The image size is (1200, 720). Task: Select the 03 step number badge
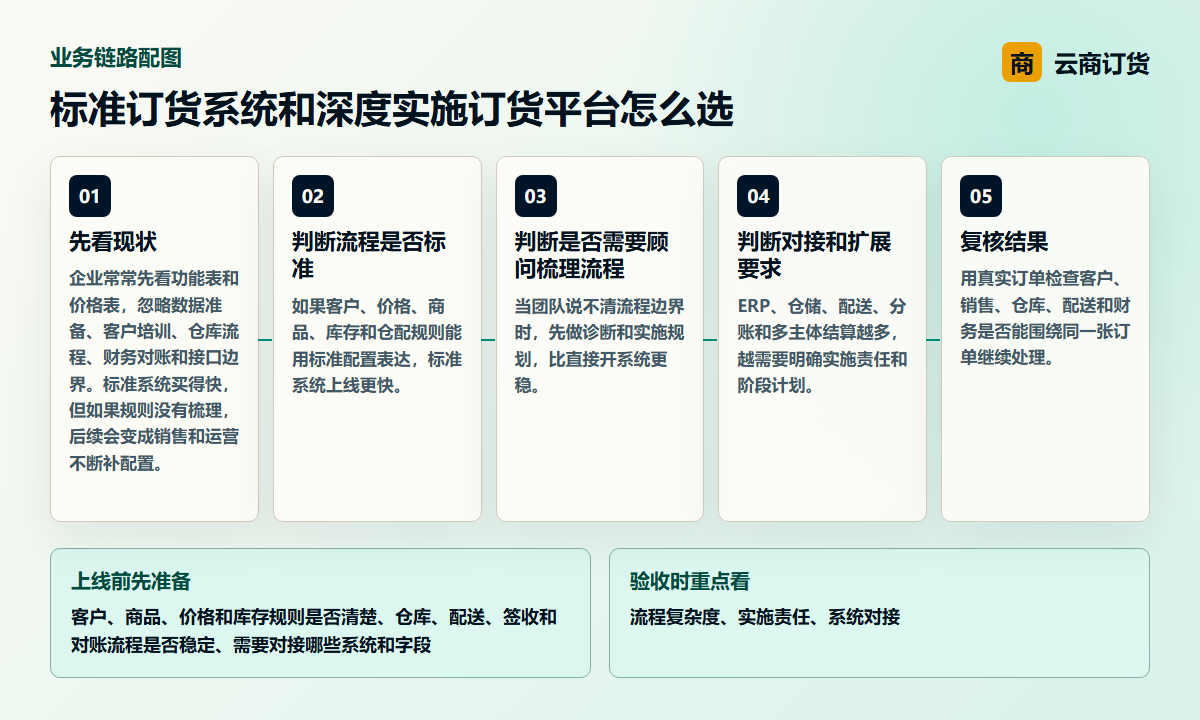pyautogui.click(x=536, y=196)
